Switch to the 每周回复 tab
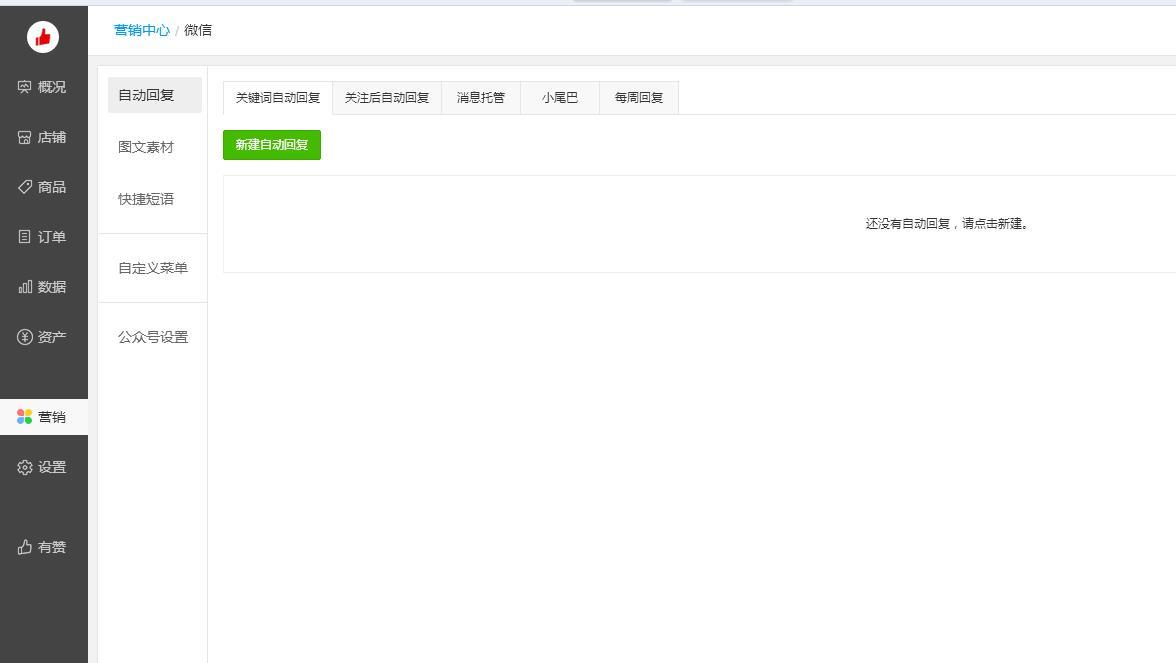 pos(639,98)
